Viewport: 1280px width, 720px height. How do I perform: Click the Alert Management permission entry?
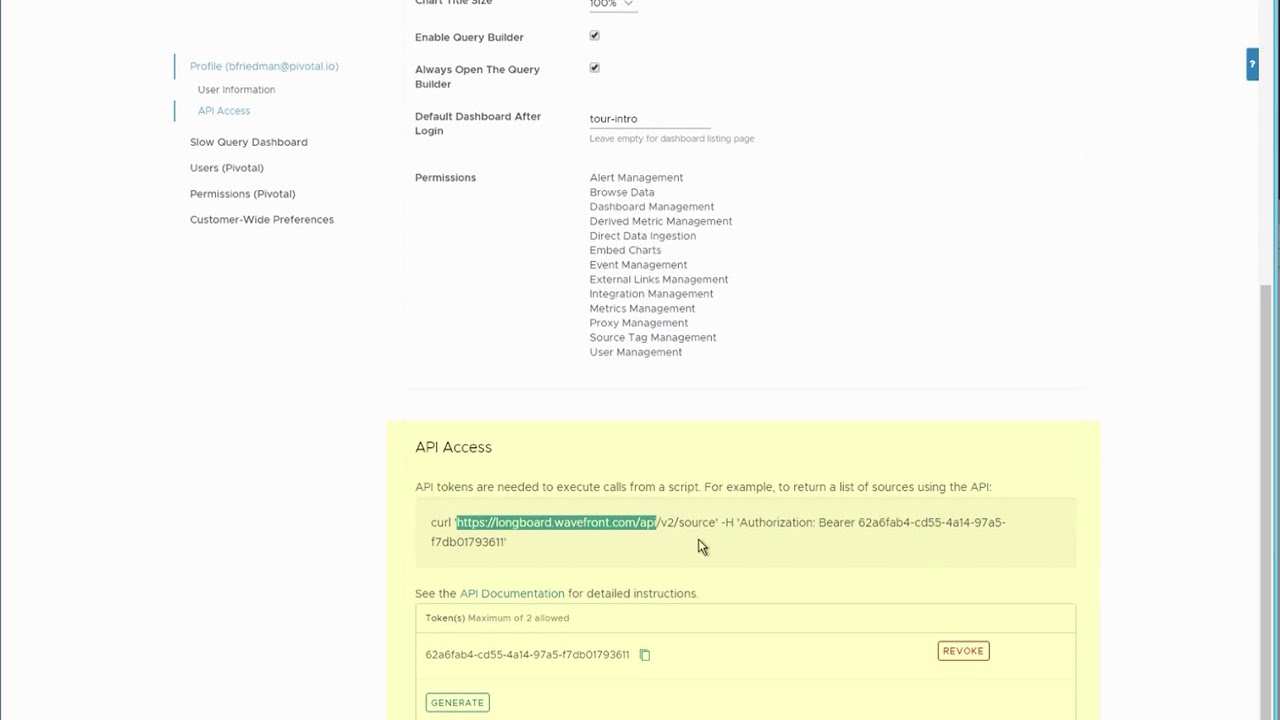636,178
